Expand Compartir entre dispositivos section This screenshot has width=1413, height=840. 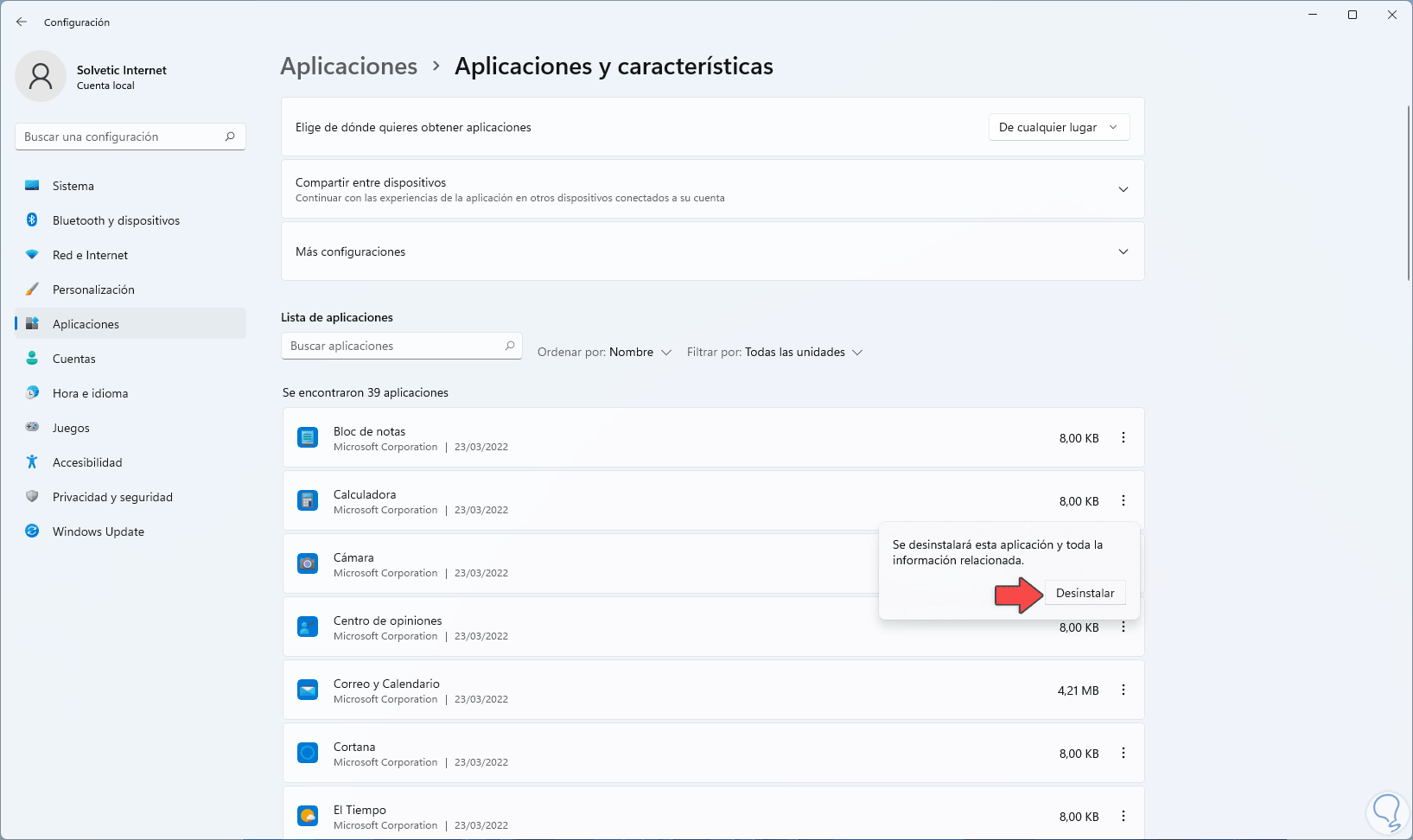1123,189
